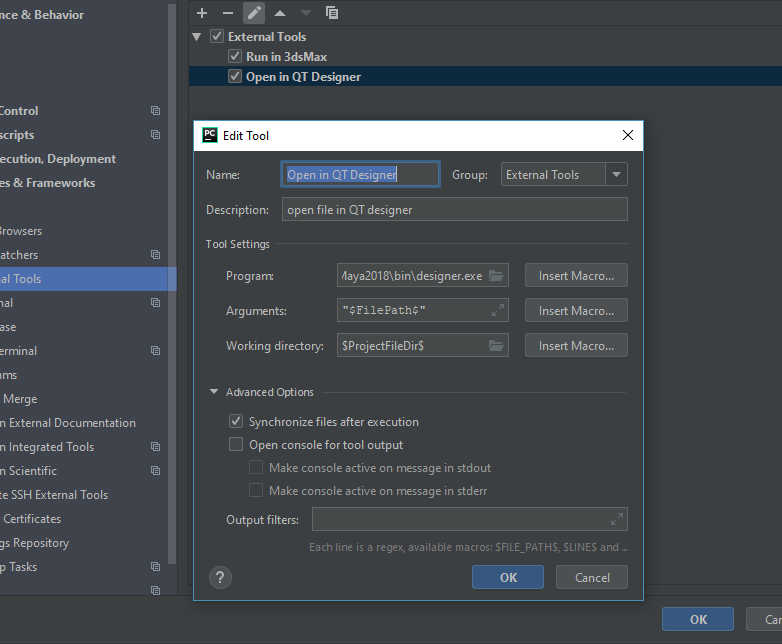Enable Open console for tool output
Viewport: 782px width, 644px height.
pos(236,444)
